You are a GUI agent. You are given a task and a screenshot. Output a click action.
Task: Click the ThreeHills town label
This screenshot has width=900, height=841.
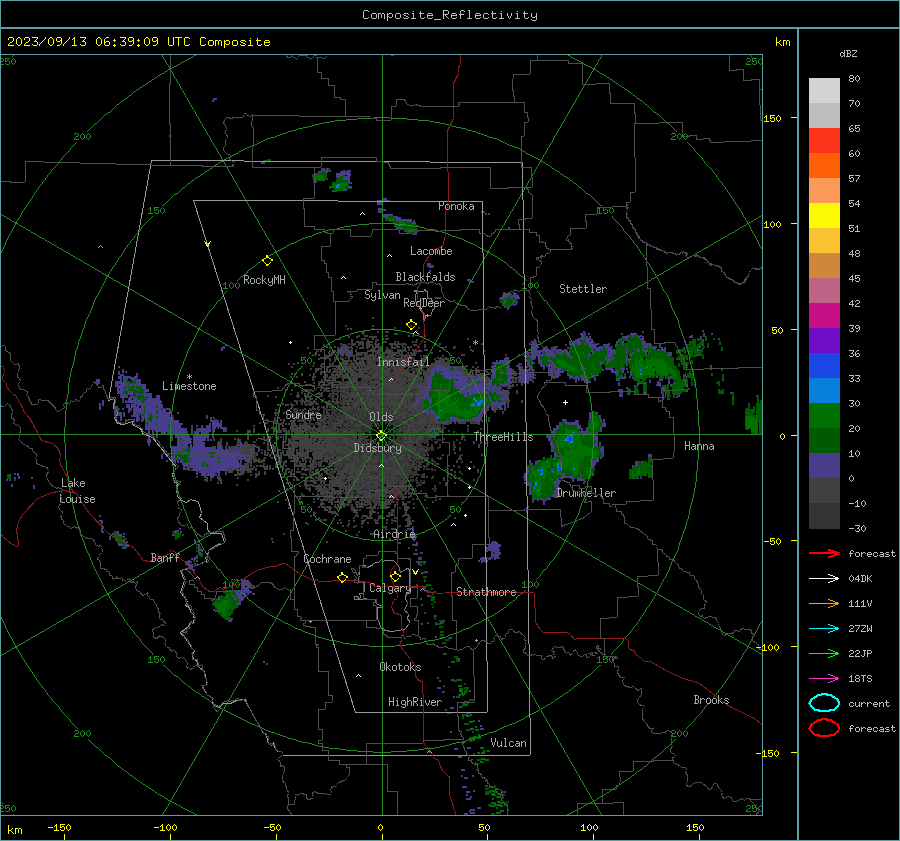(x=503, y=437)
